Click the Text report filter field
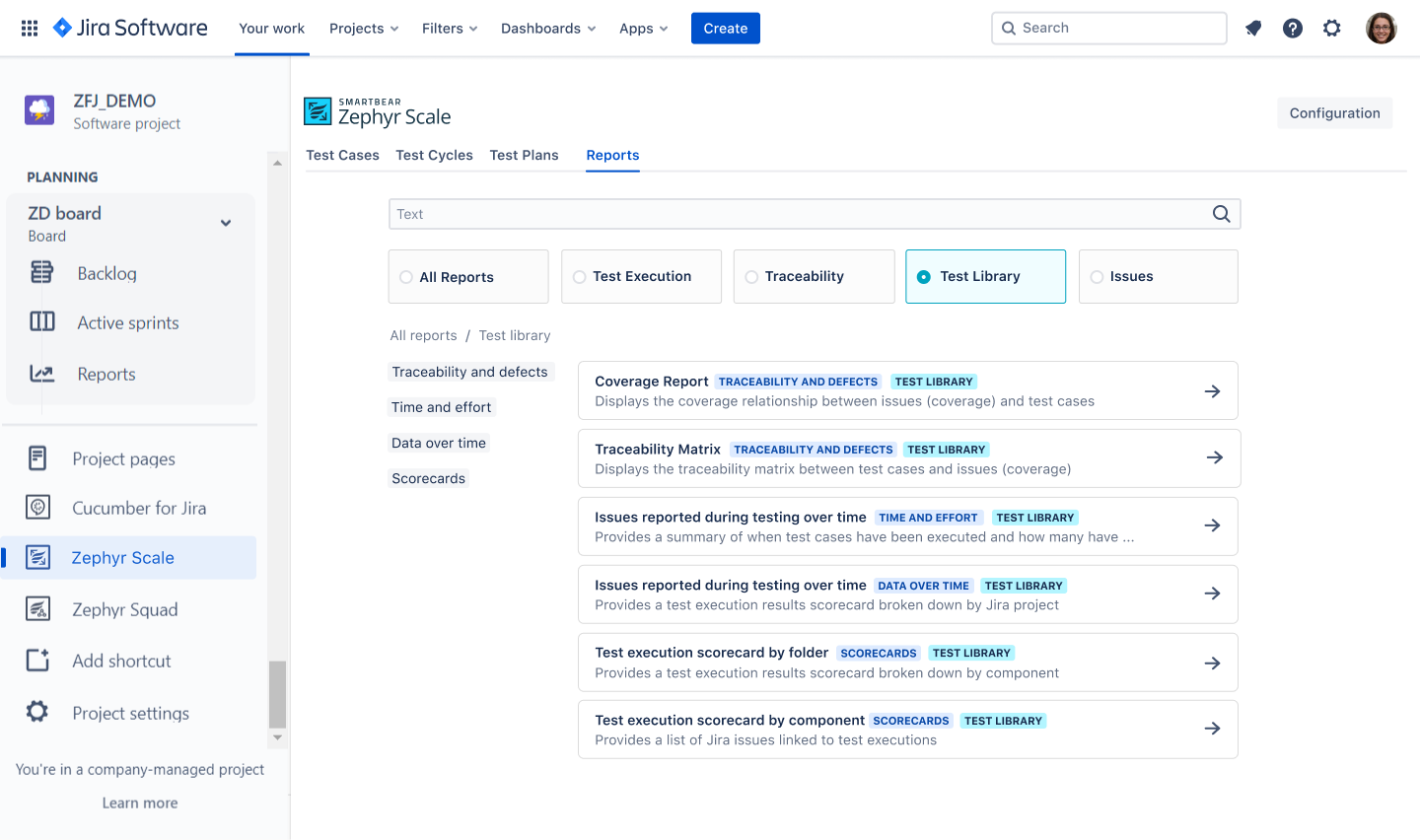Image resolution: width=1420 pixels, height=840 pixels. click(x=815, y=214)
